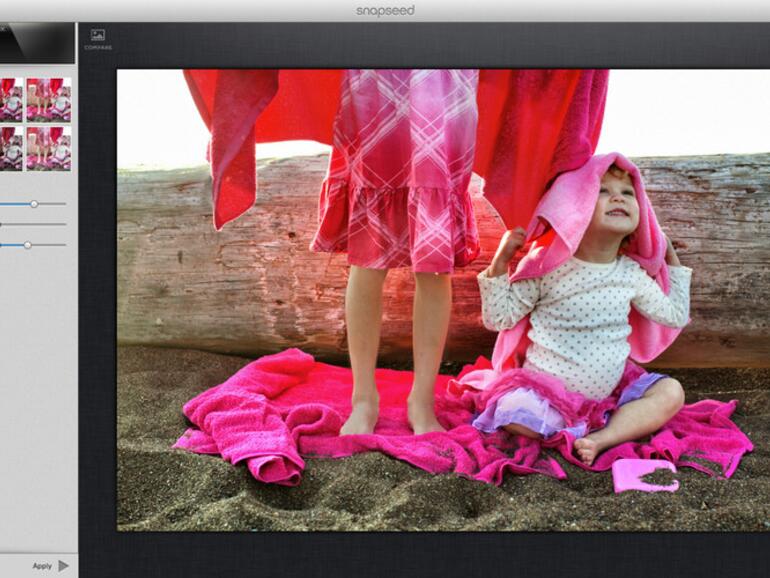Click the second slider's handle at left edge
Viewport: 770px width, 578px height.
[x=2, y=224]
